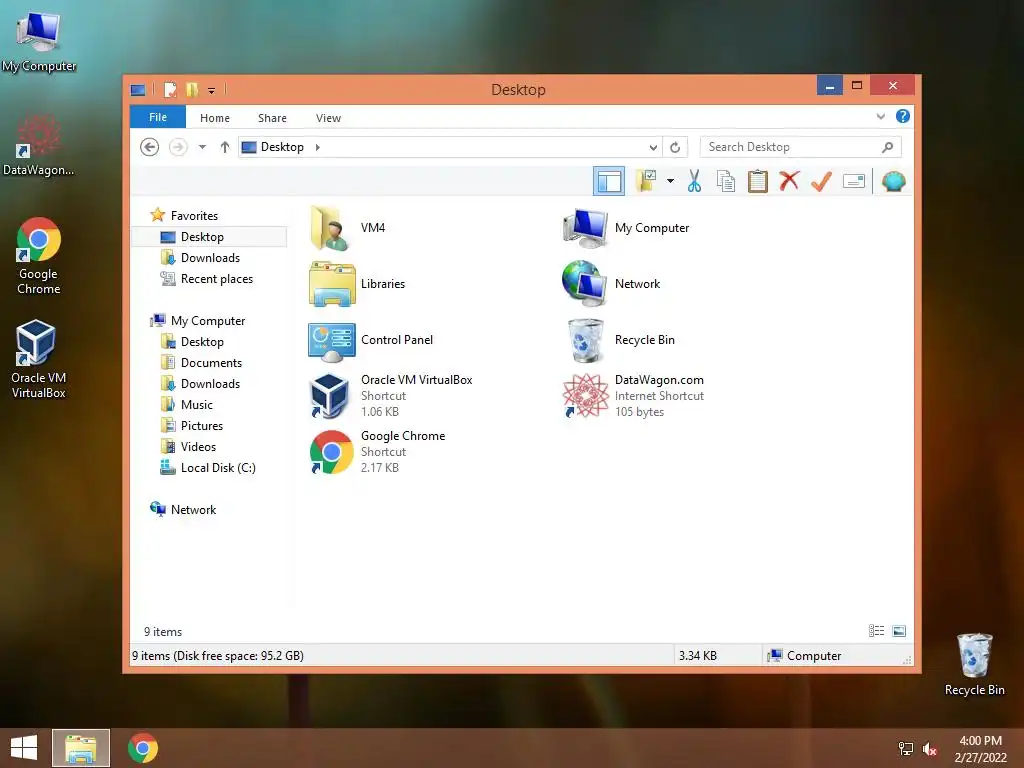Click the Windows Start button

(24, 748)
